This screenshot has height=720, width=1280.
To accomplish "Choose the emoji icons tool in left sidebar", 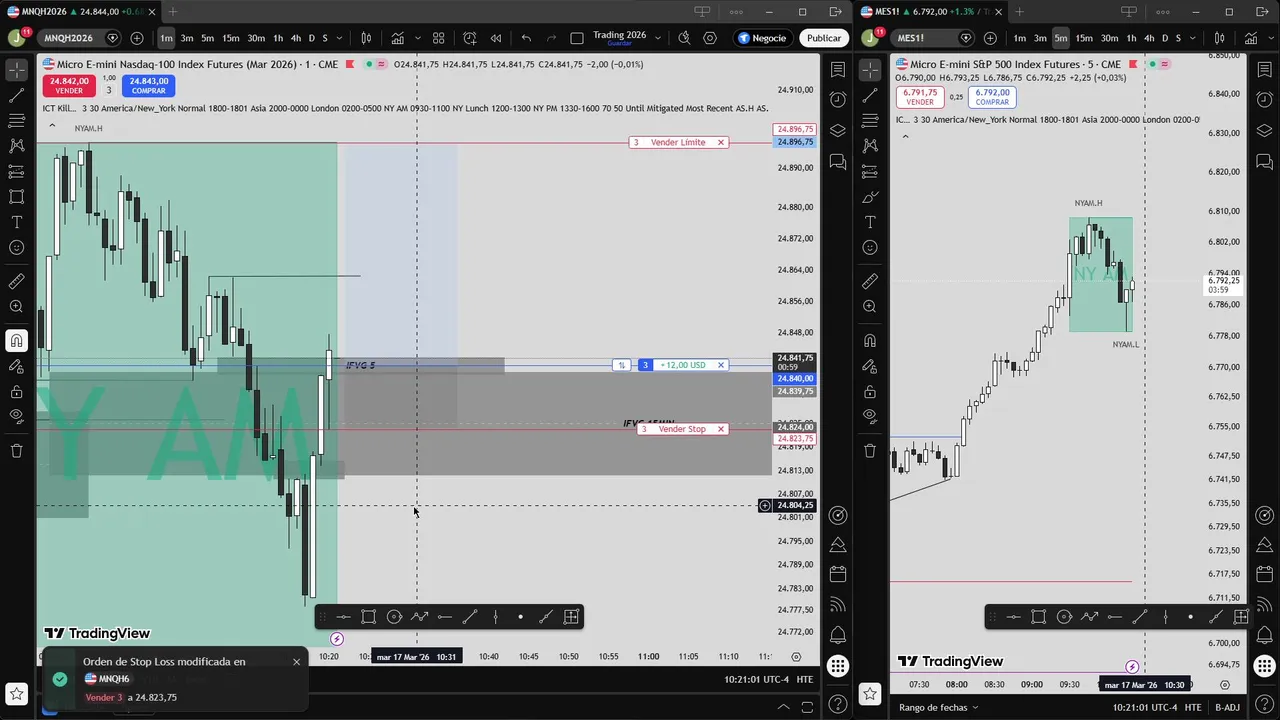I will click(16, 247).
